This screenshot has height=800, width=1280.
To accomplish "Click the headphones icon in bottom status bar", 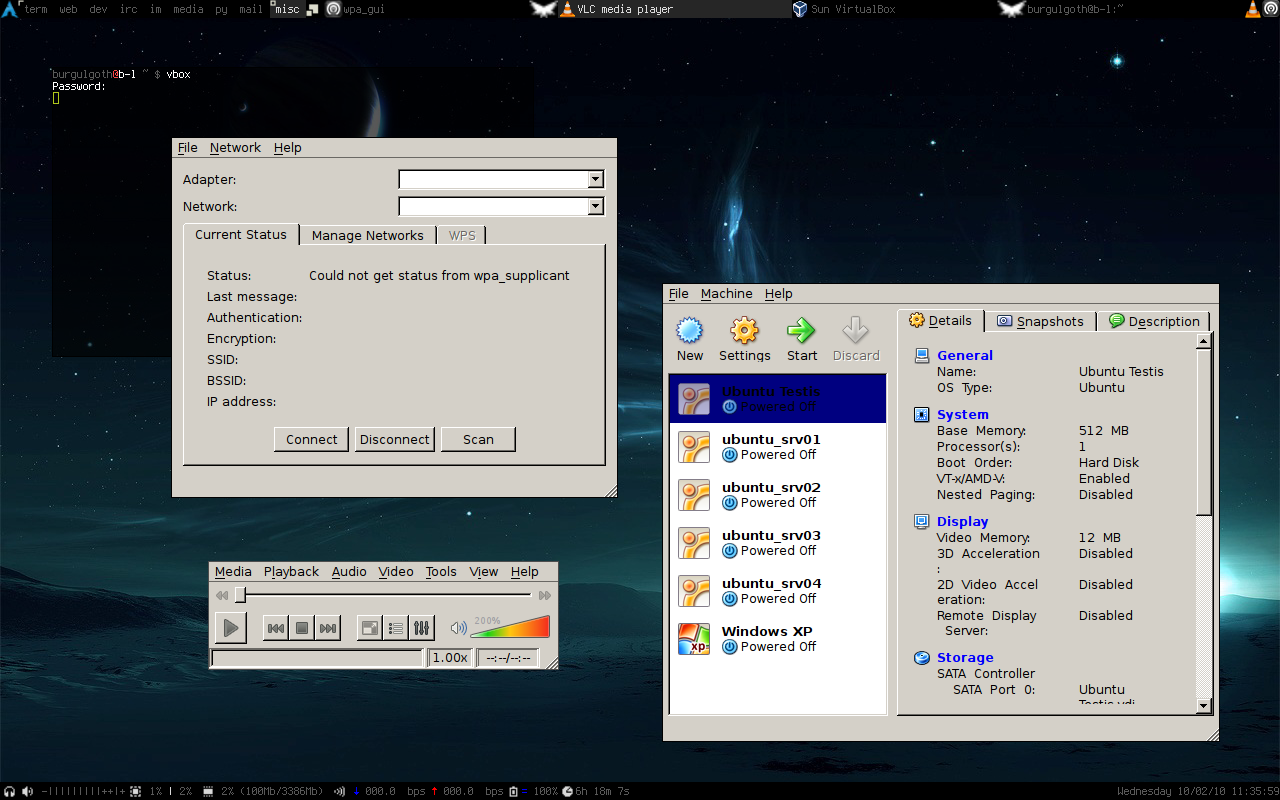I will click(9, 791).
